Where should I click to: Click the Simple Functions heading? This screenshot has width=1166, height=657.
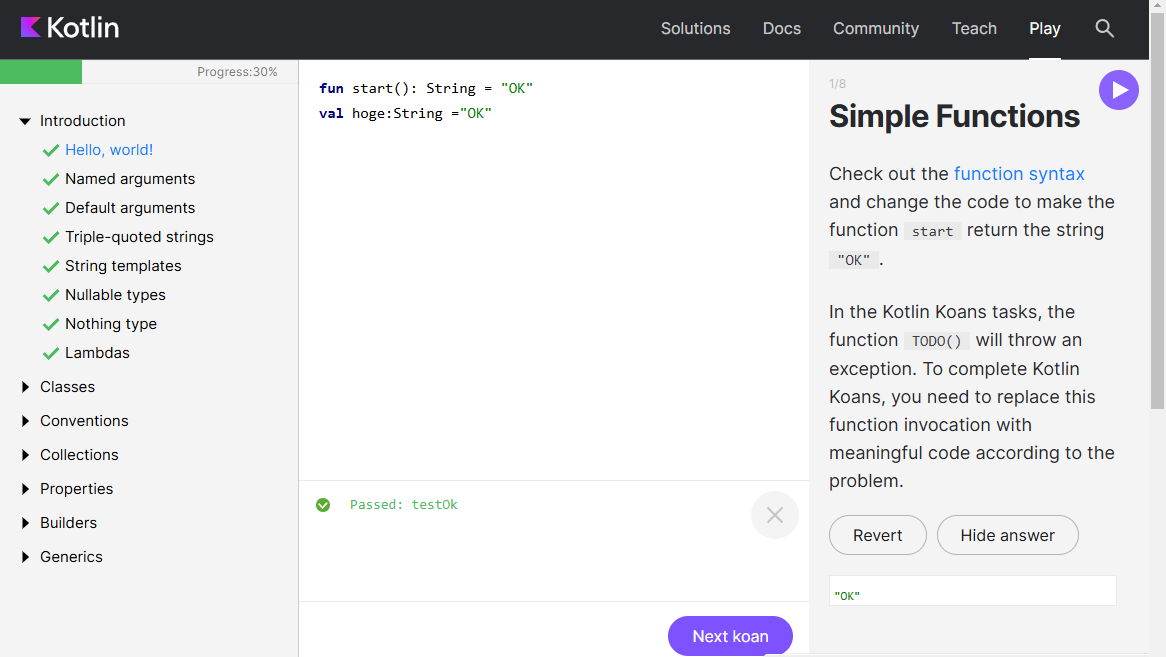tap(954, 117)
